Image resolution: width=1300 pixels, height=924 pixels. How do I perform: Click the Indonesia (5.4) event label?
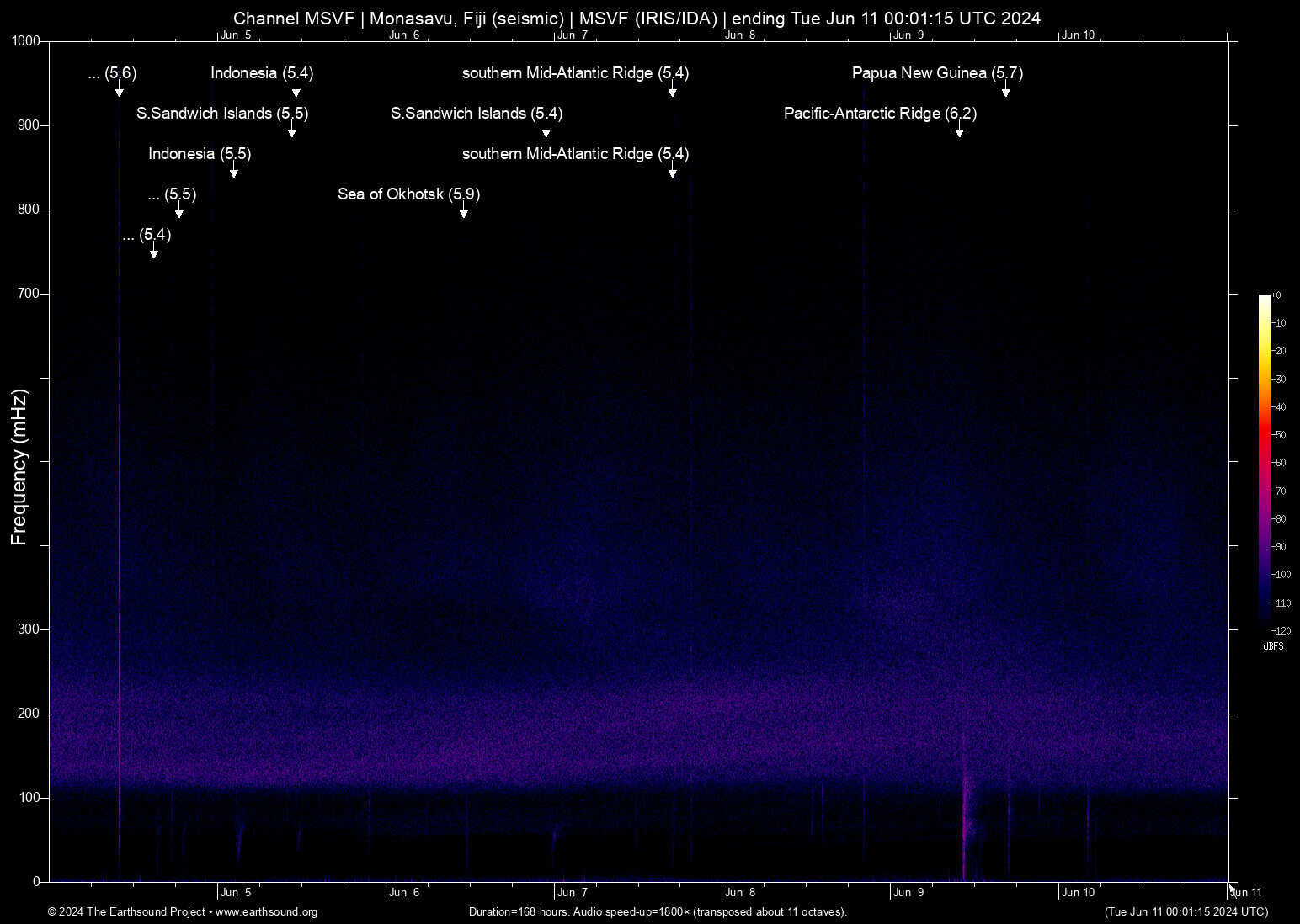(262, 73)
